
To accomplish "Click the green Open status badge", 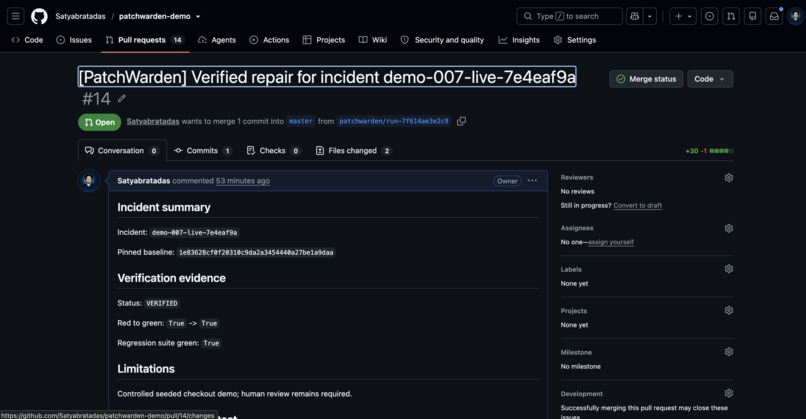I will (100, 122).
